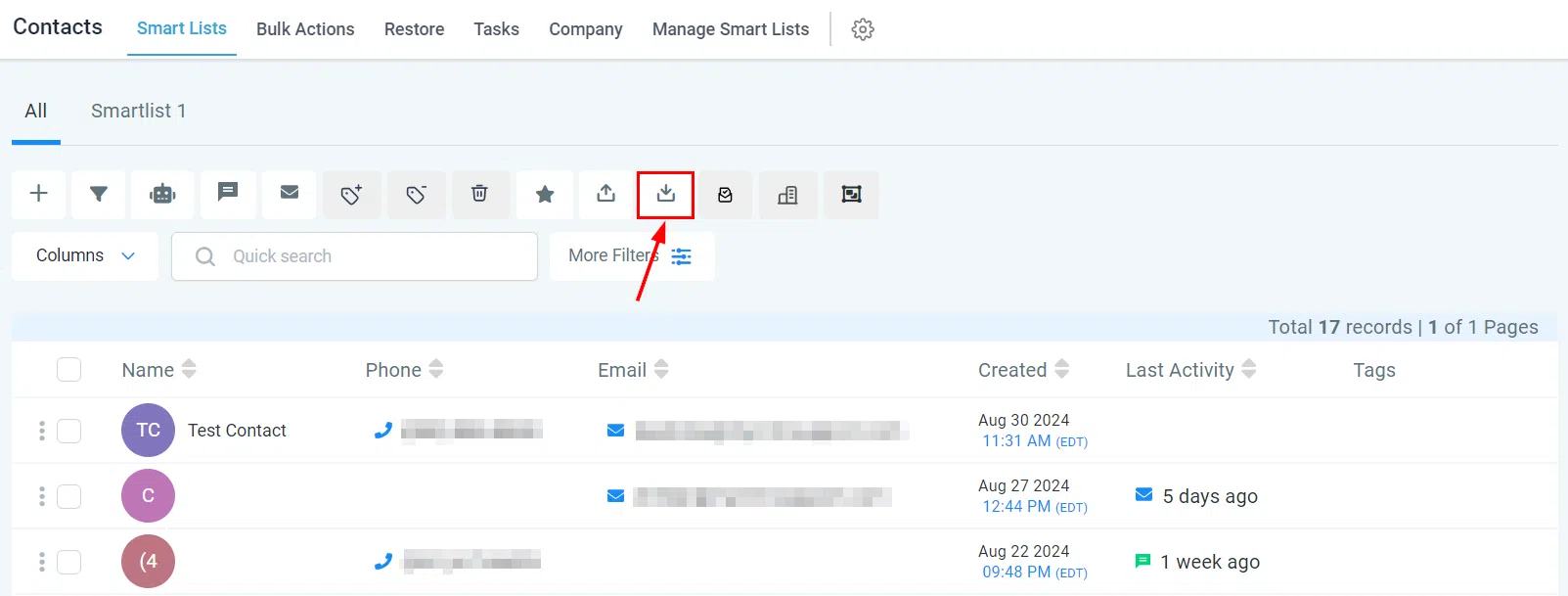Click the magnifier in Quick search
Image resolution: width=1568 pixels, height=596 pixels.
pos(205,256)
